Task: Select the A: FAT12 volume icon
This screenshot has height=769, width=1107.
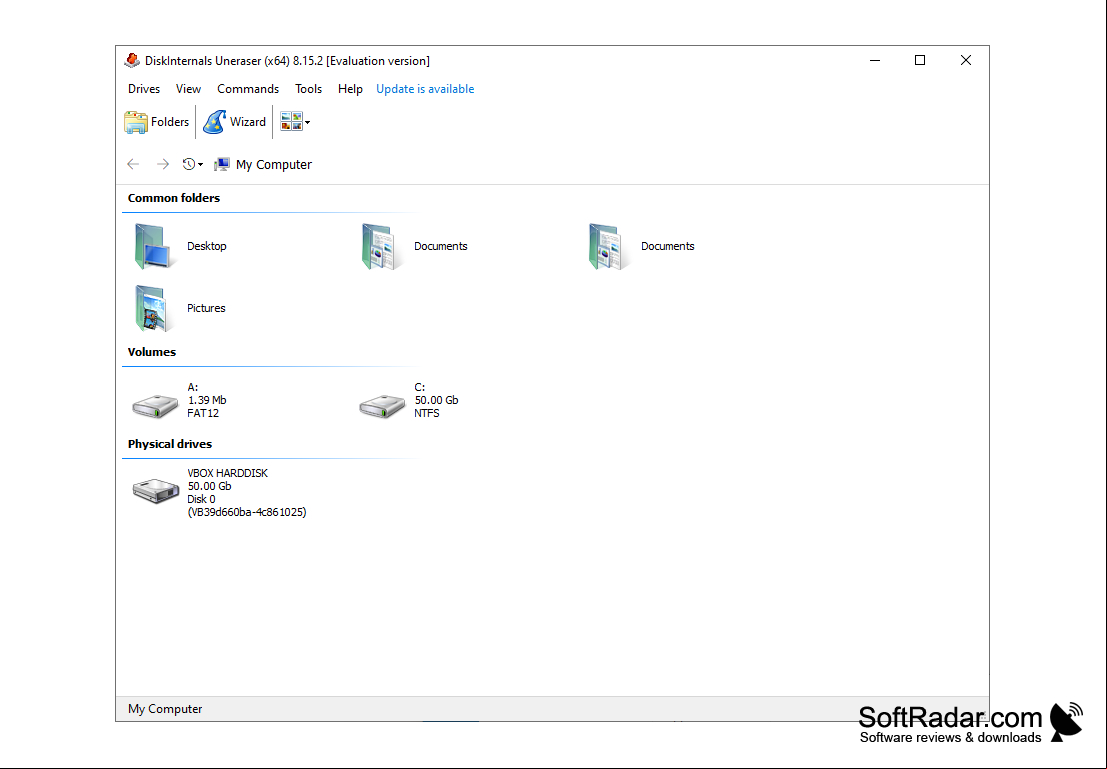Action: (x=155, y=405)
